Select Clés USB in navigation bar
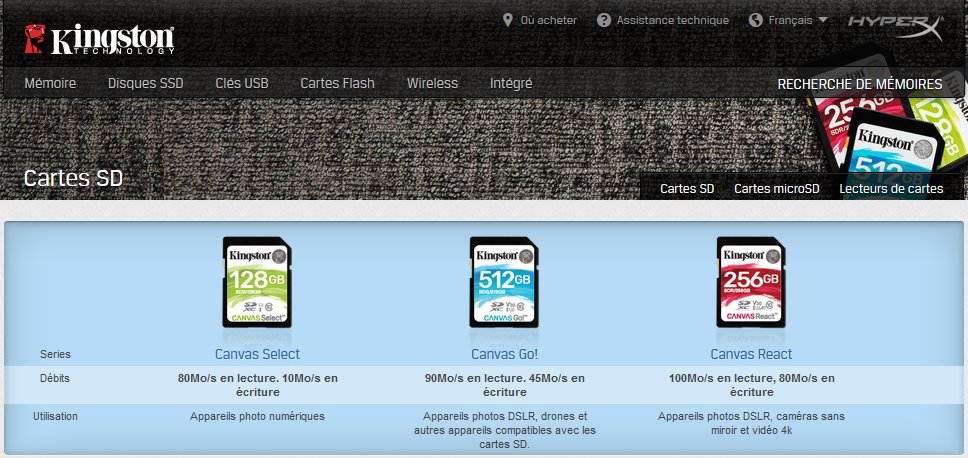968x458 pixels. tap(241, 83)
